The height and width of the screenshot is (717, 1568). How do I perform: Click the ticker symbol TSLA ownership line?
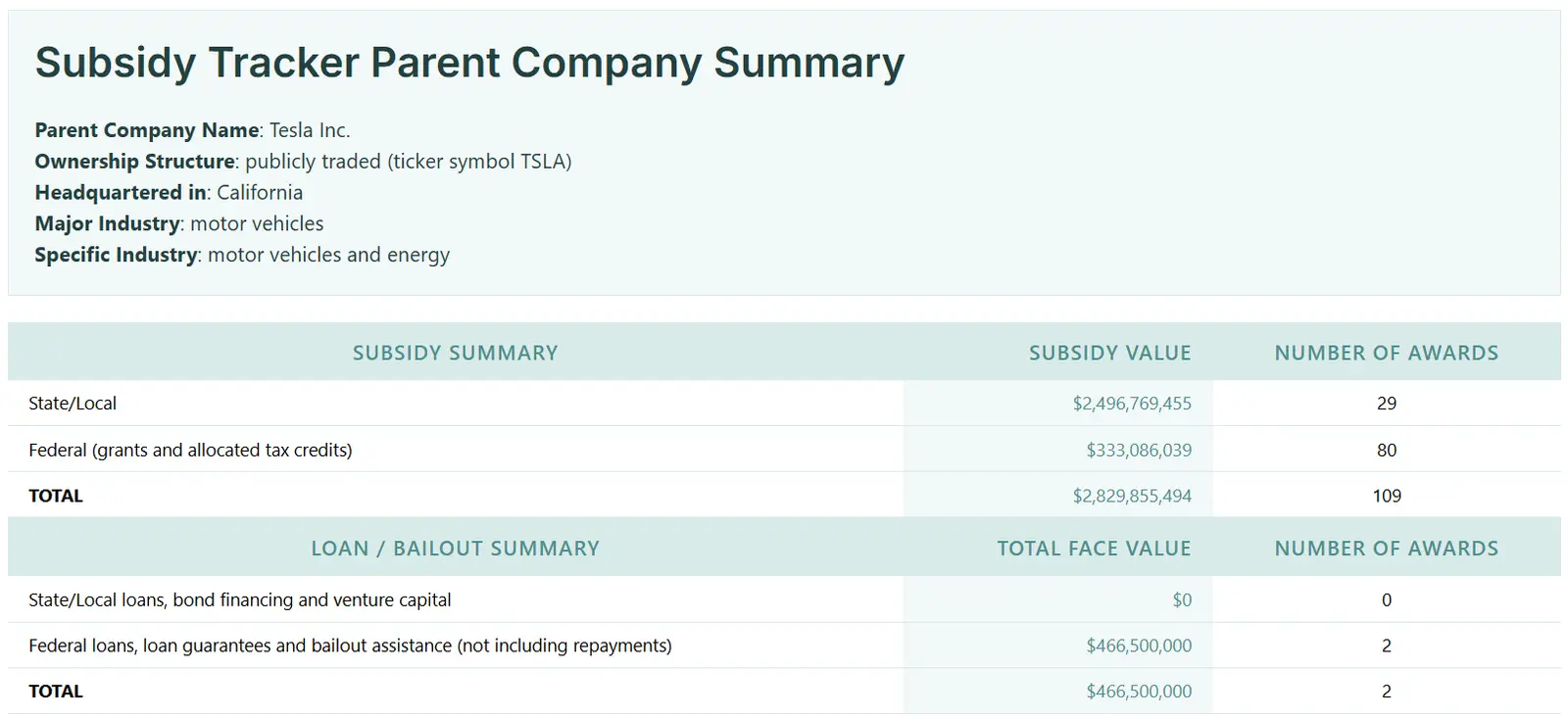coord(303,162)
